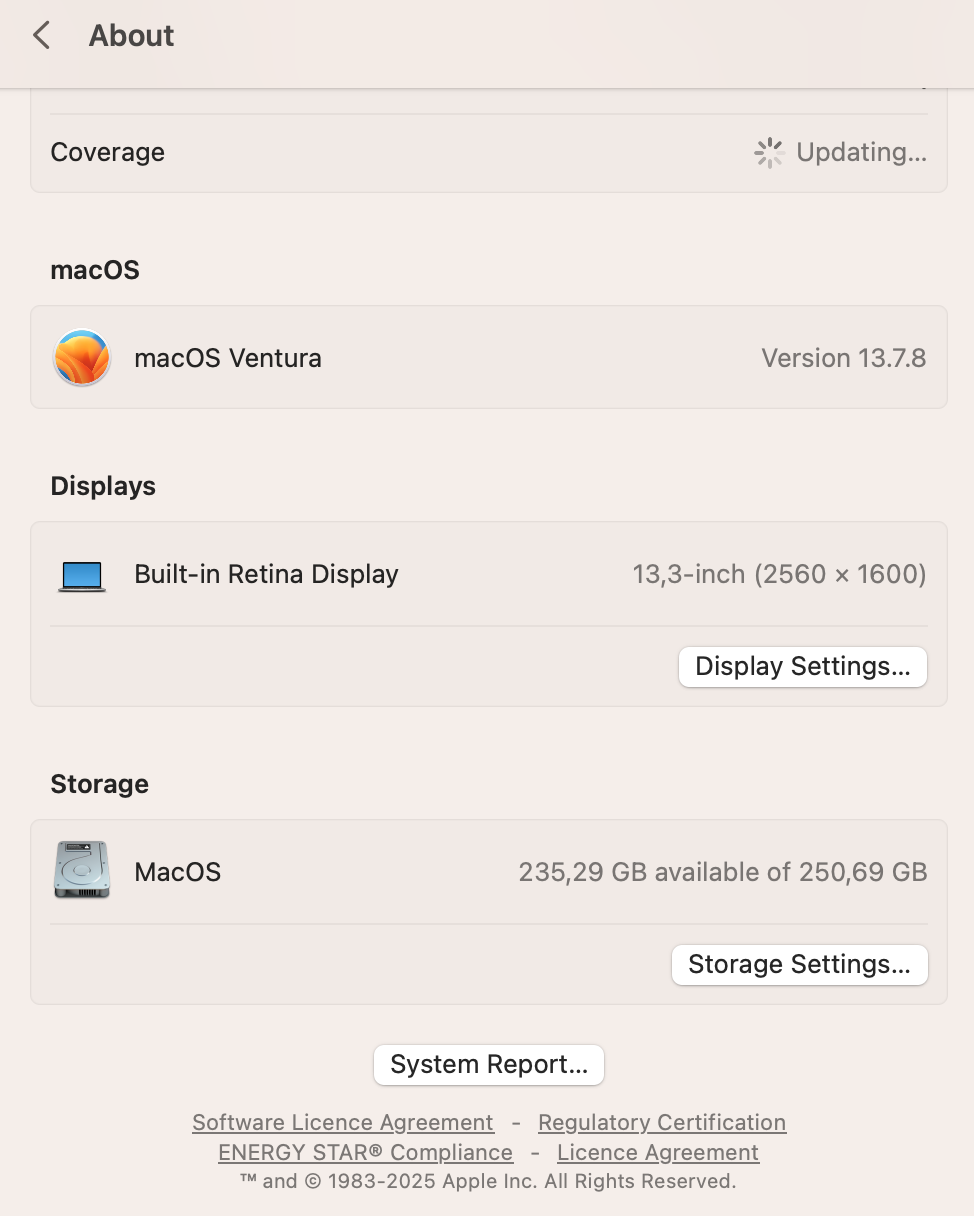Screen dimensions: 974x1216
Task: Open the Software Licence Agreement link
Action: [x=343, y=1122]
